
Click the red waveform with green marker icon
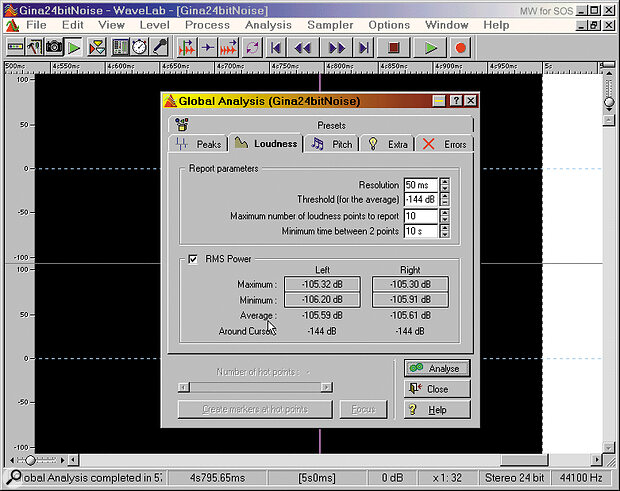(x=186, y=47)
